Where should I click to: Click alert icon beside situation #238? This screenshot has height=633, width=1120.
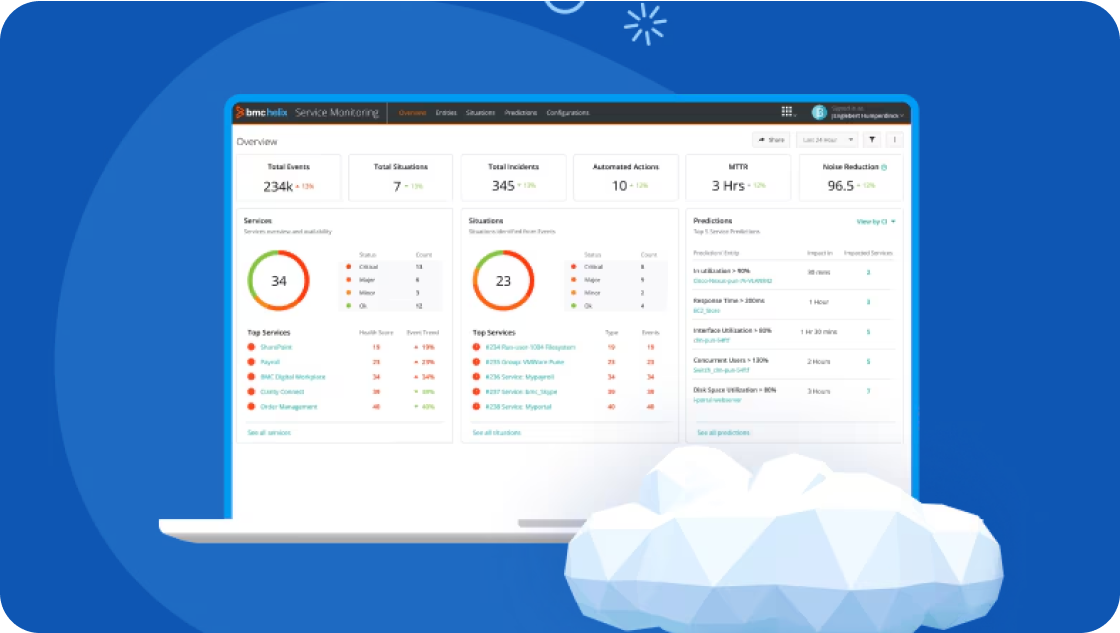(476, 407)
